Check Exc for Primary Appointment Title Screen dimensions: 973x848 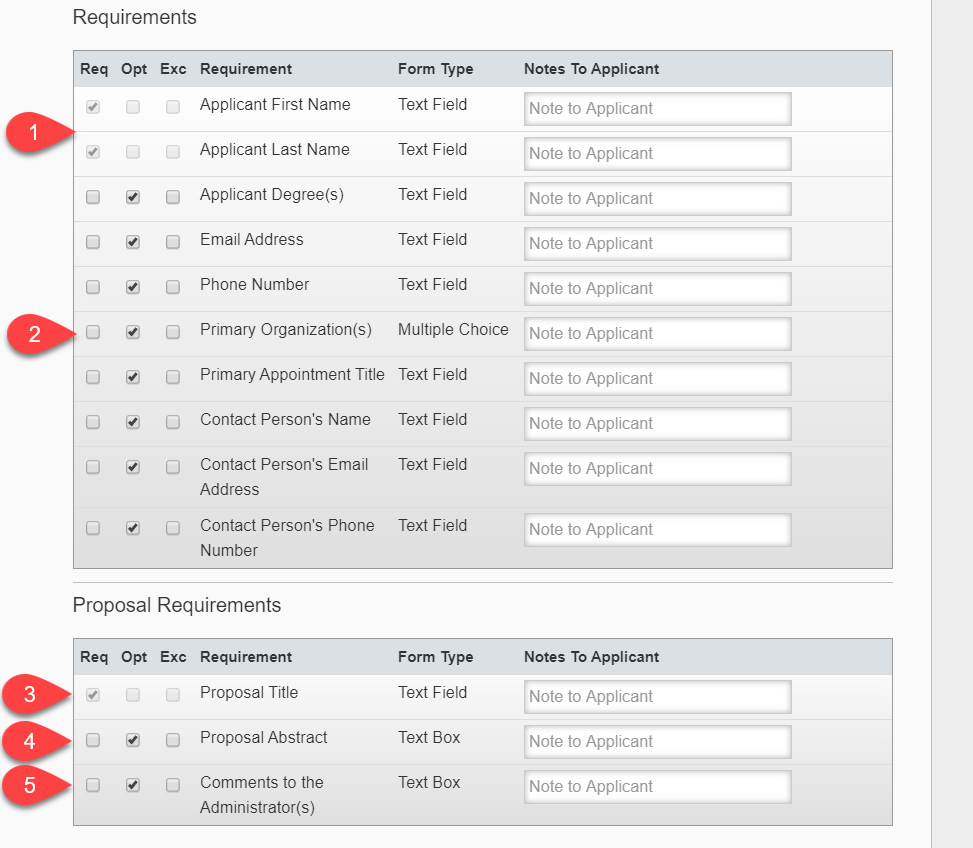[173, 377]
